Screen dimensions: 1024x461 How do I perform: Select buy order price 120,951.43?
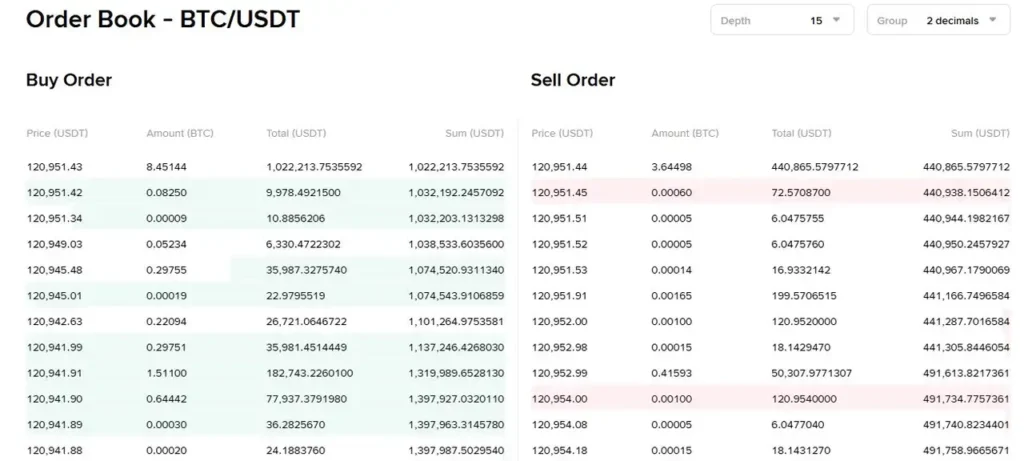[x=55, y=167]
